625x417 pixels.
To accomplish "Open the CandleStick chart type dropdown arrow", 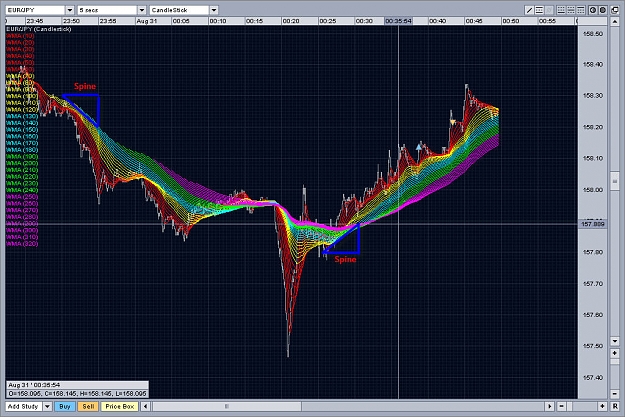I will (214, 10).
